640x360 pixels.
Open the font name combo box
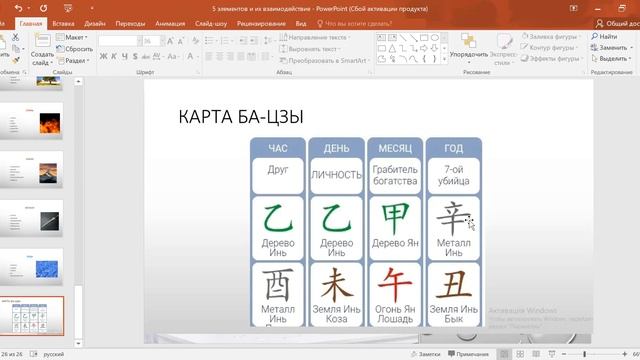click(120, 41)
